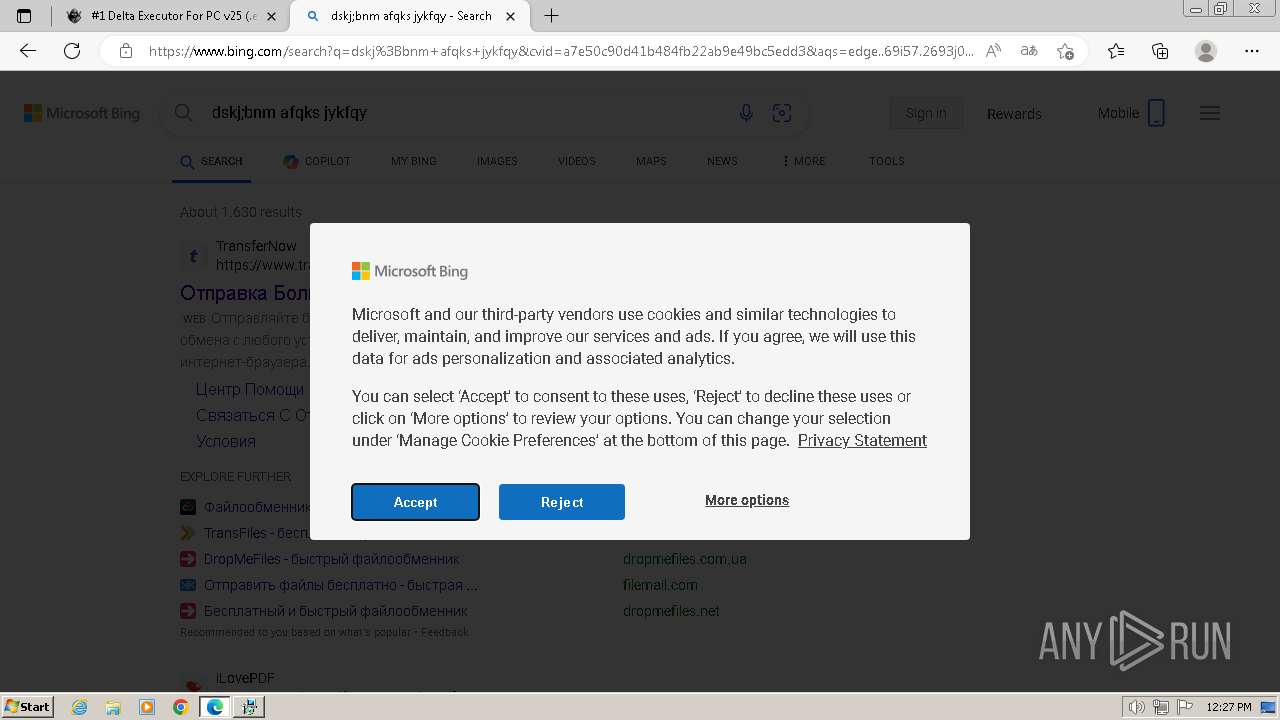Viewport: 1280px width, 720px height.
Task: Open VIDEOS tab
Action: 577,161
